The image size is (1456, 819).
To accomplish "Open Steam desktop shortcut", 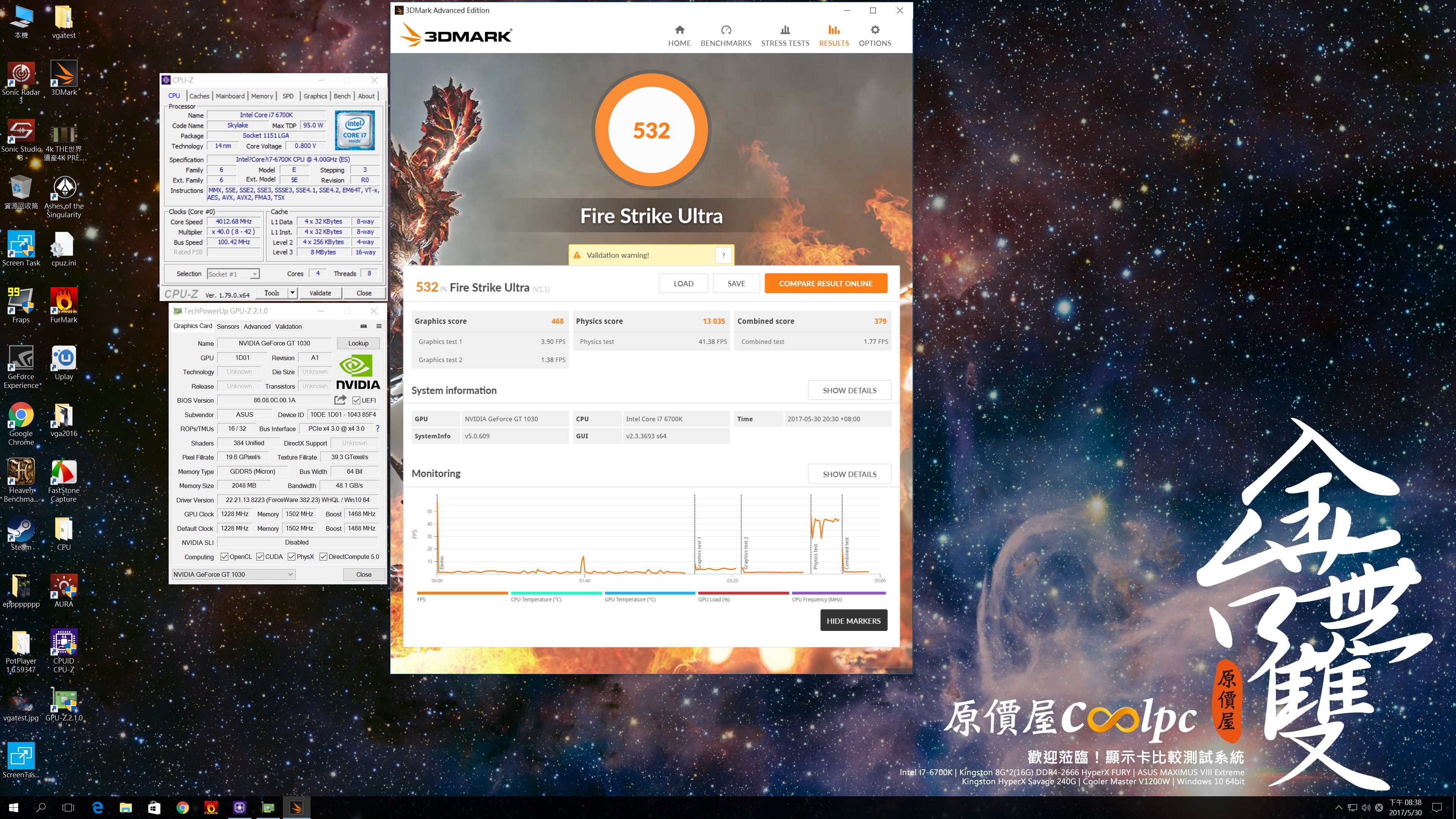I will point(21,533).
